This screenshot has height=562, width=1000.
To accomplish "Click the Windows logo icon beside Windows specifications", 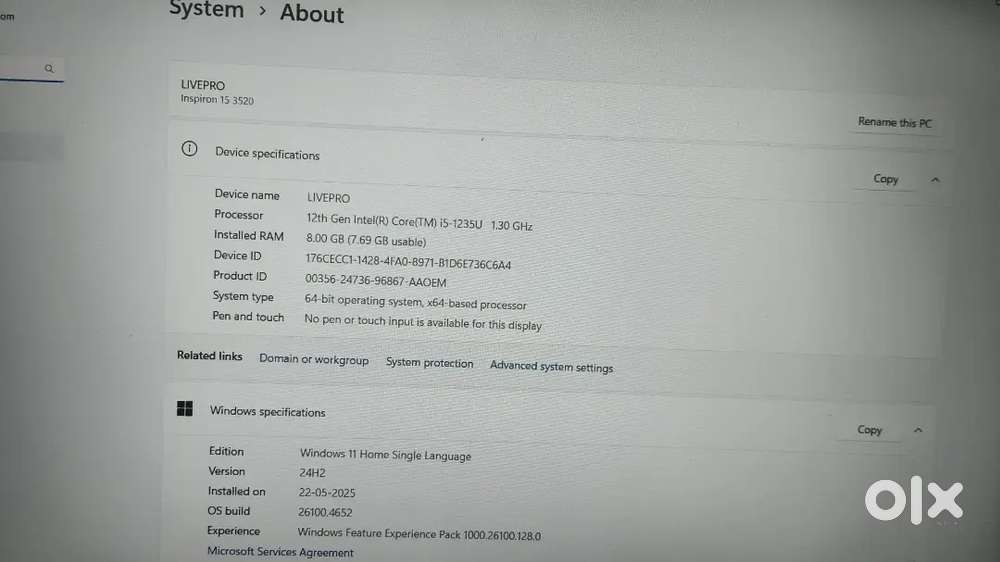I will tap(185, 409).
